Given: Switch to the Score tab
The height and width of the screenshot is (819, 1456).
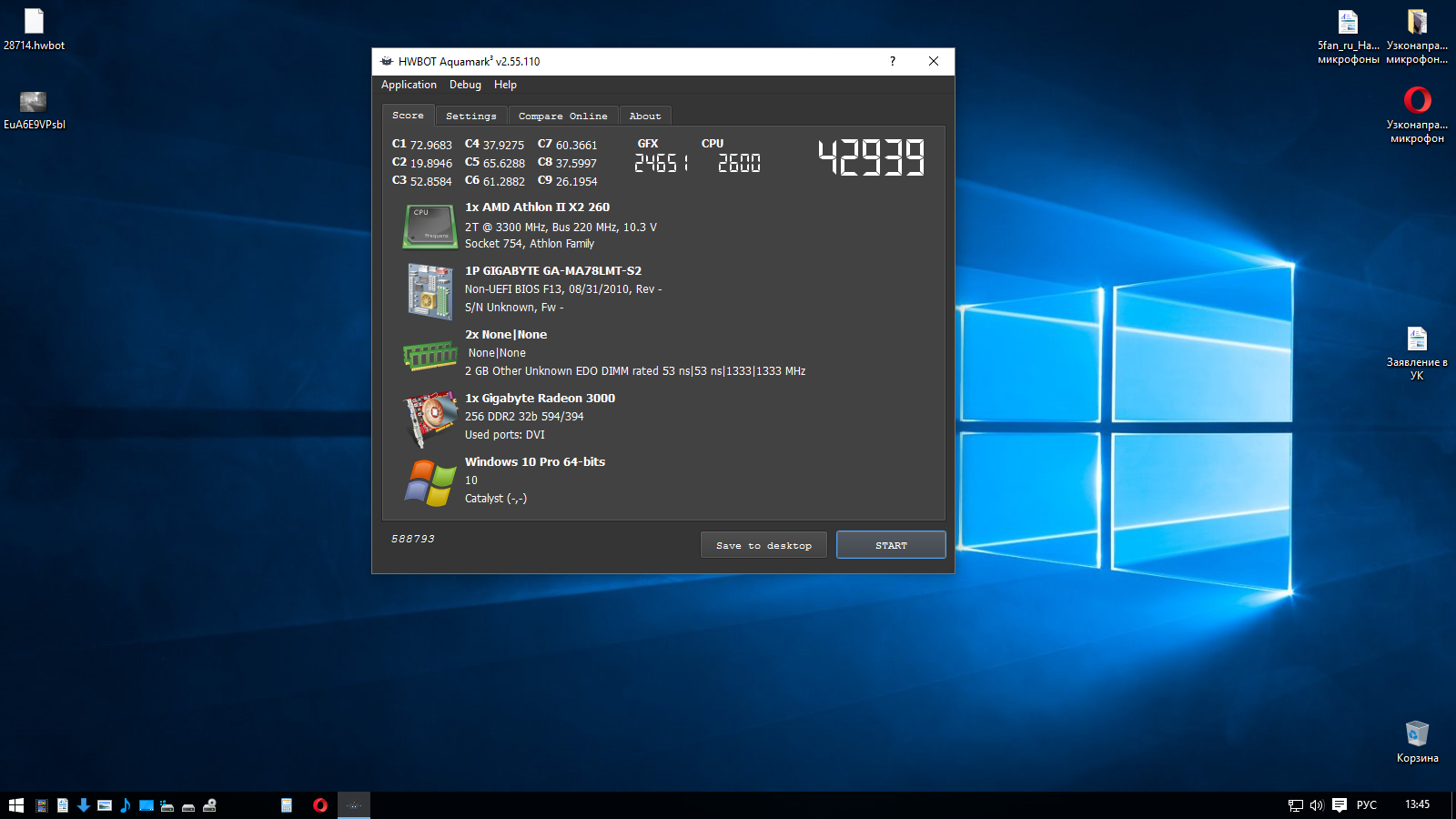Looking at the screenshot, I should 408,116.
